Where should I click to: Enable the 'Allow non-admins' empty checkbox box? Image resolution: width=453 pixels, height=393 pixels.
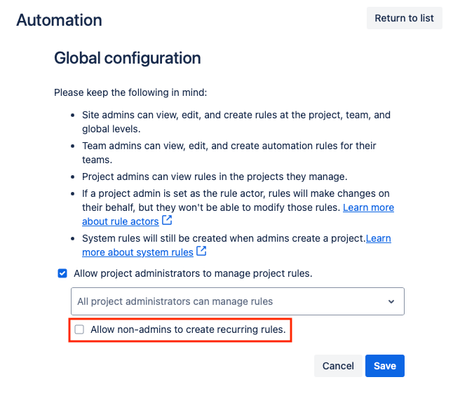point(79,329)
